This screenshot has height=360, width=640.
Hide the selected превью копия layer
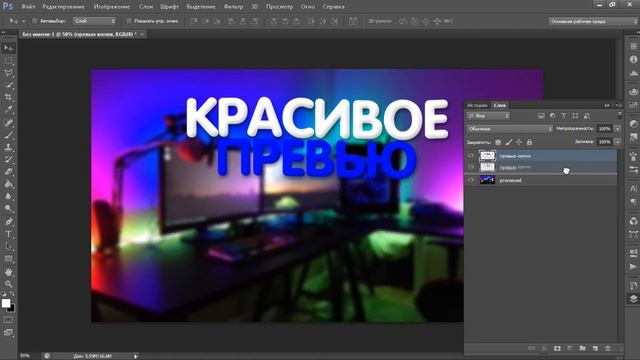(x=471, y=156)
